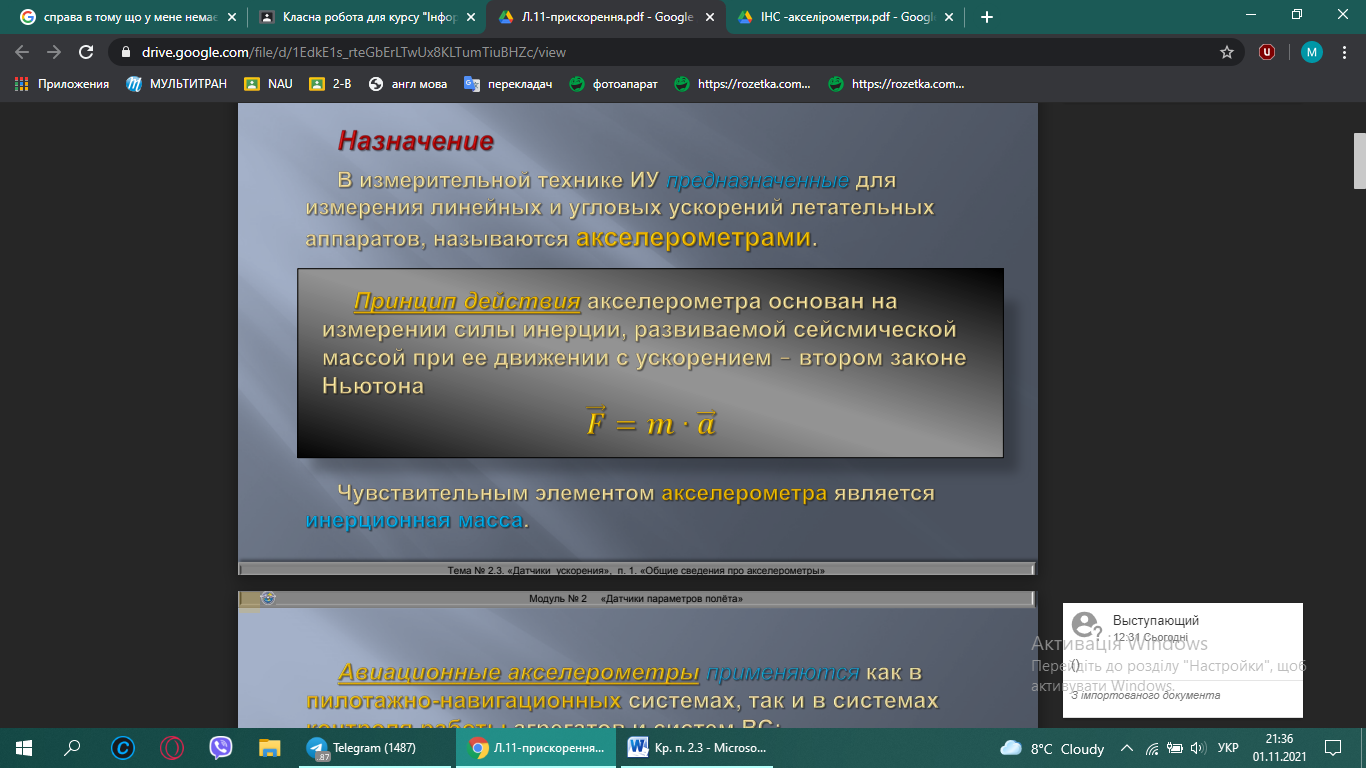
Task: Close the ІНС-акселірометри.pdf tab
Action: (x=949, y=17)
